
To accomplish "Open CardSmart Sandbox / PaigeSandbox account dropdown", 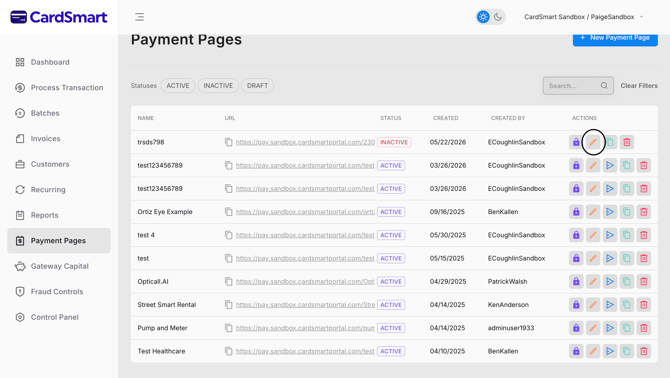I will [x=584, y=17].
